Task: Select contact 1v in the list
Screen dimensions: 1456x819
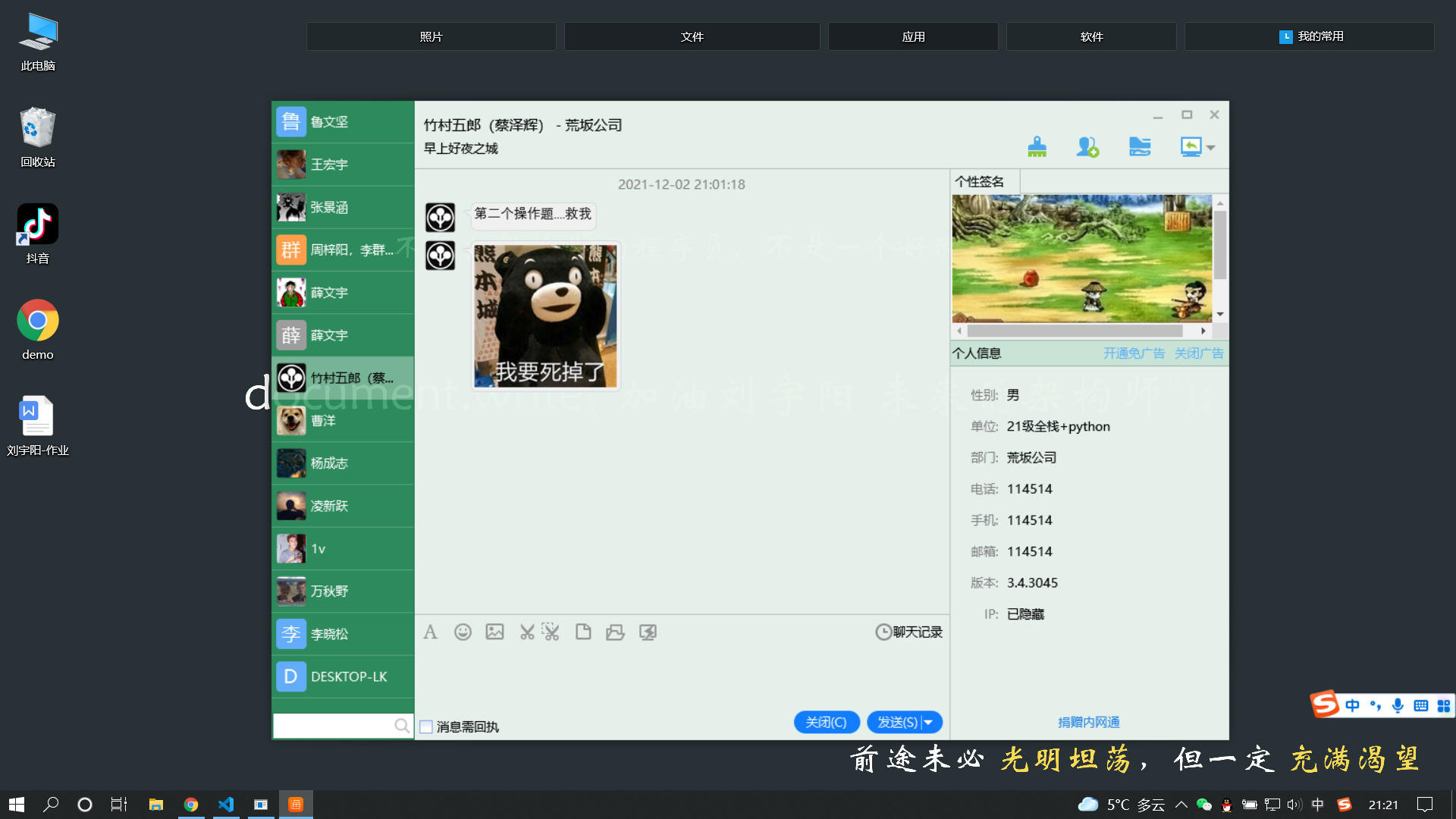Action: 343,548
